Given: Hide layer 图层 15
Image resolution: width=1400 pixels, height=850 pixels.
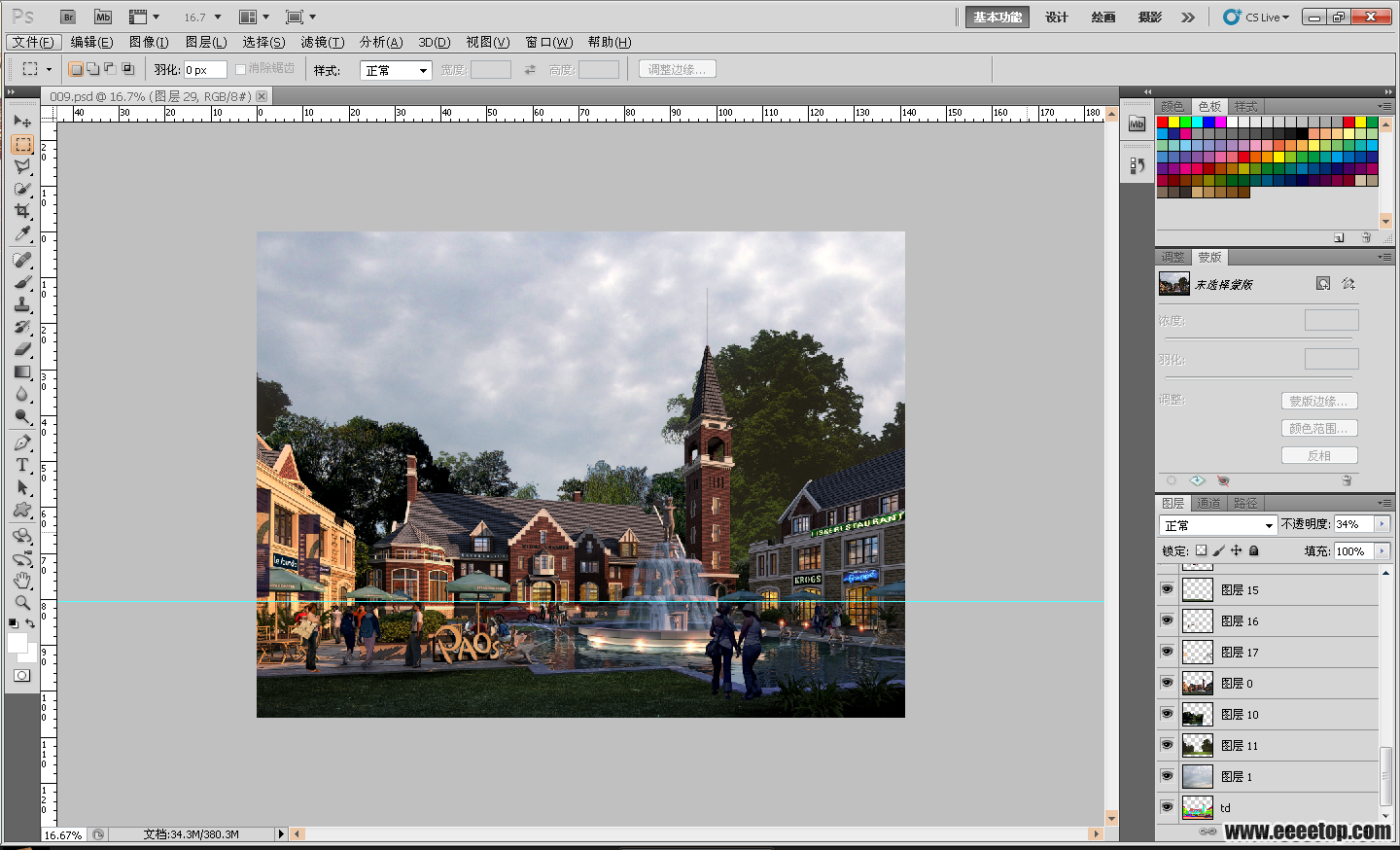Looking at the screenshot, I should pyautogui.click(x=1167, y=589).
